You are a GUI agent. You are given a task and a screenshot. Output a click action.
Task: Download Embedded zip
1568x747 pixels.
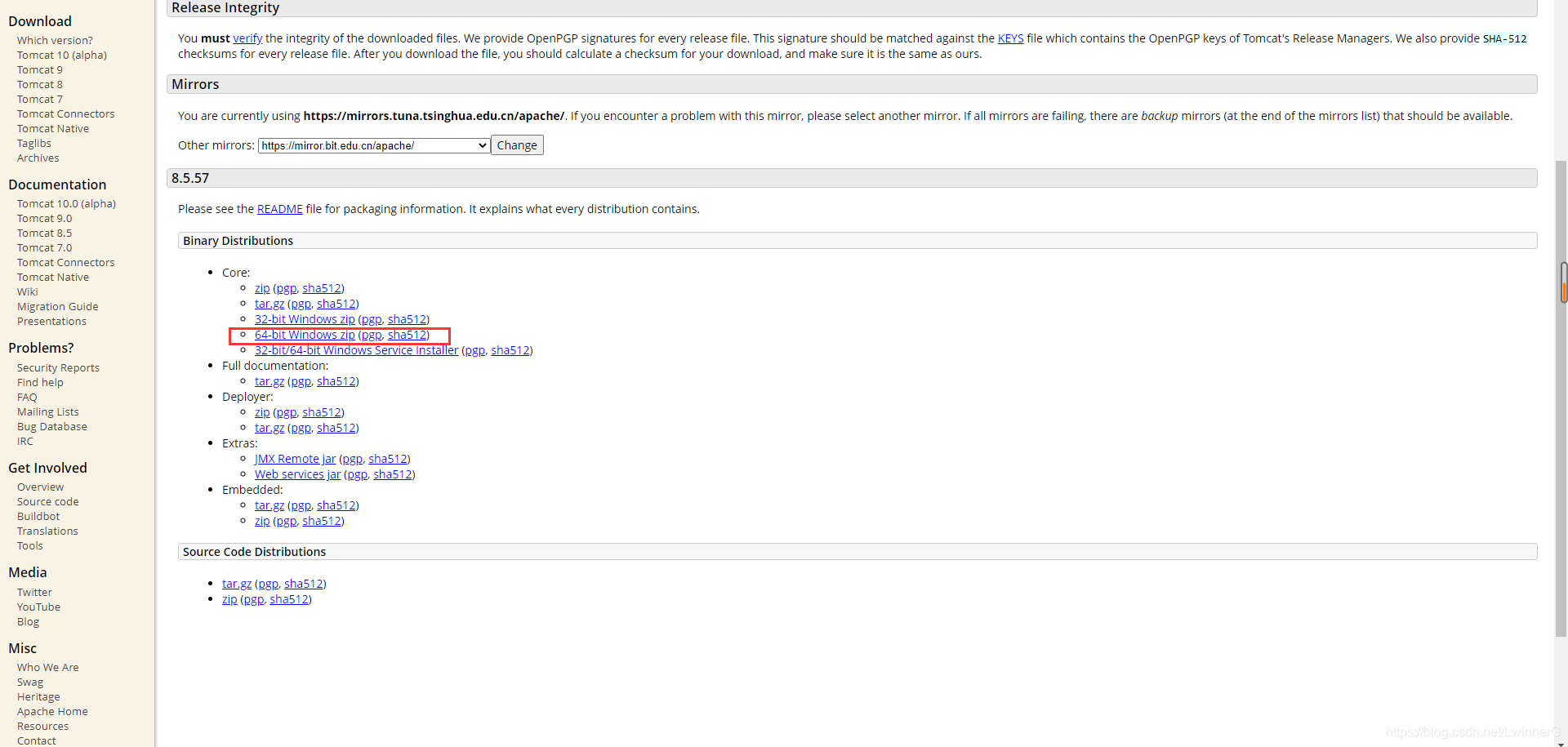pos(262,521)
